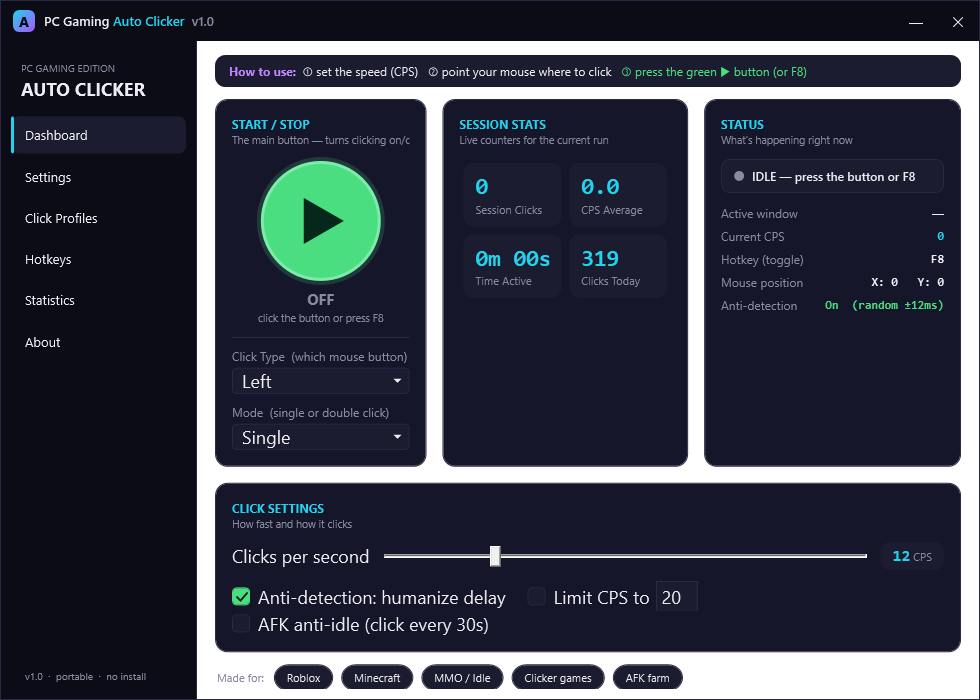This screenshot has width=980, height=700.
Task: Click the Session Clicks counter tile
Action: (x=512, y=195)
